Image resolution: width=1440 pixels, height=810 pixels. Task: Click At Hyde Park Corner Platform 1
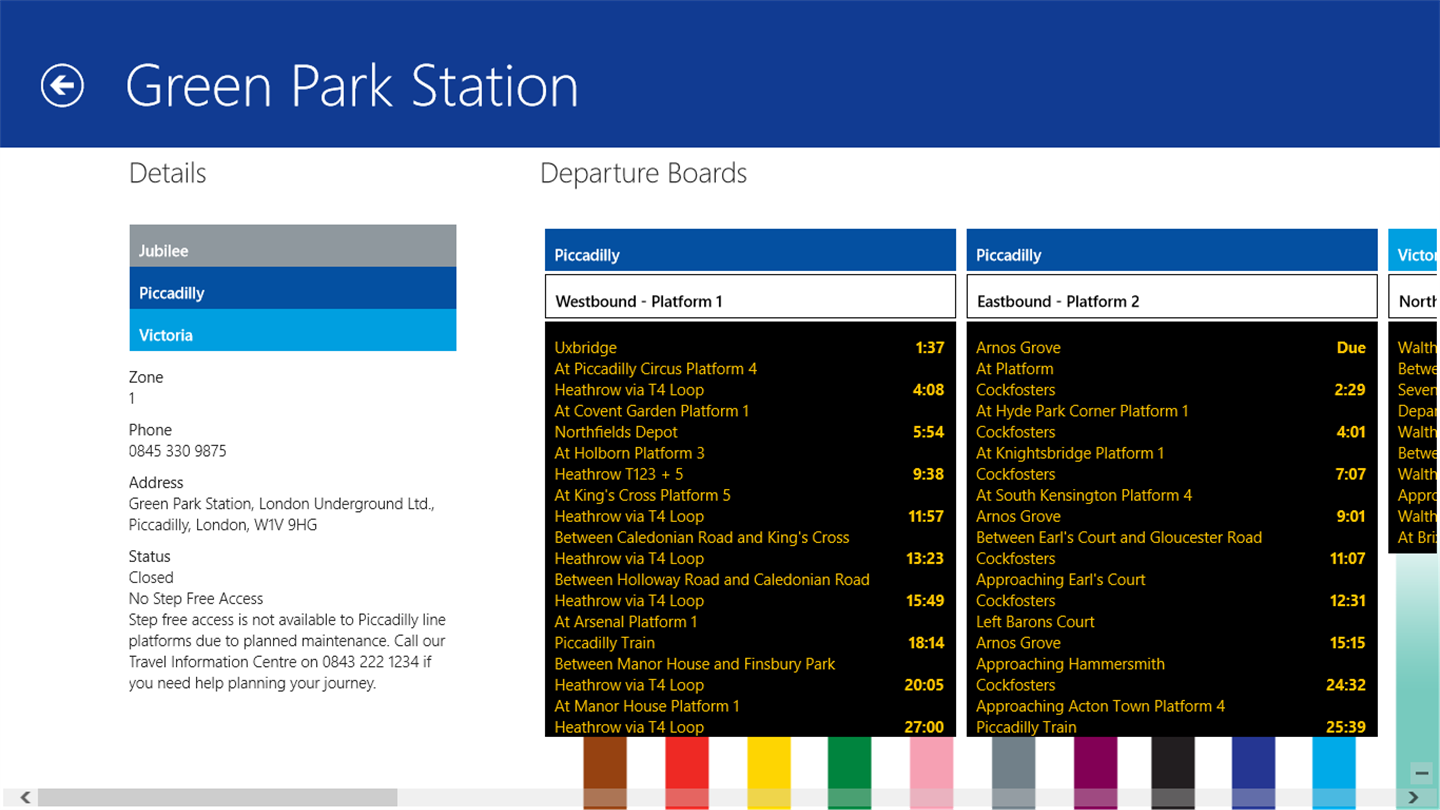click(1083, 411)
